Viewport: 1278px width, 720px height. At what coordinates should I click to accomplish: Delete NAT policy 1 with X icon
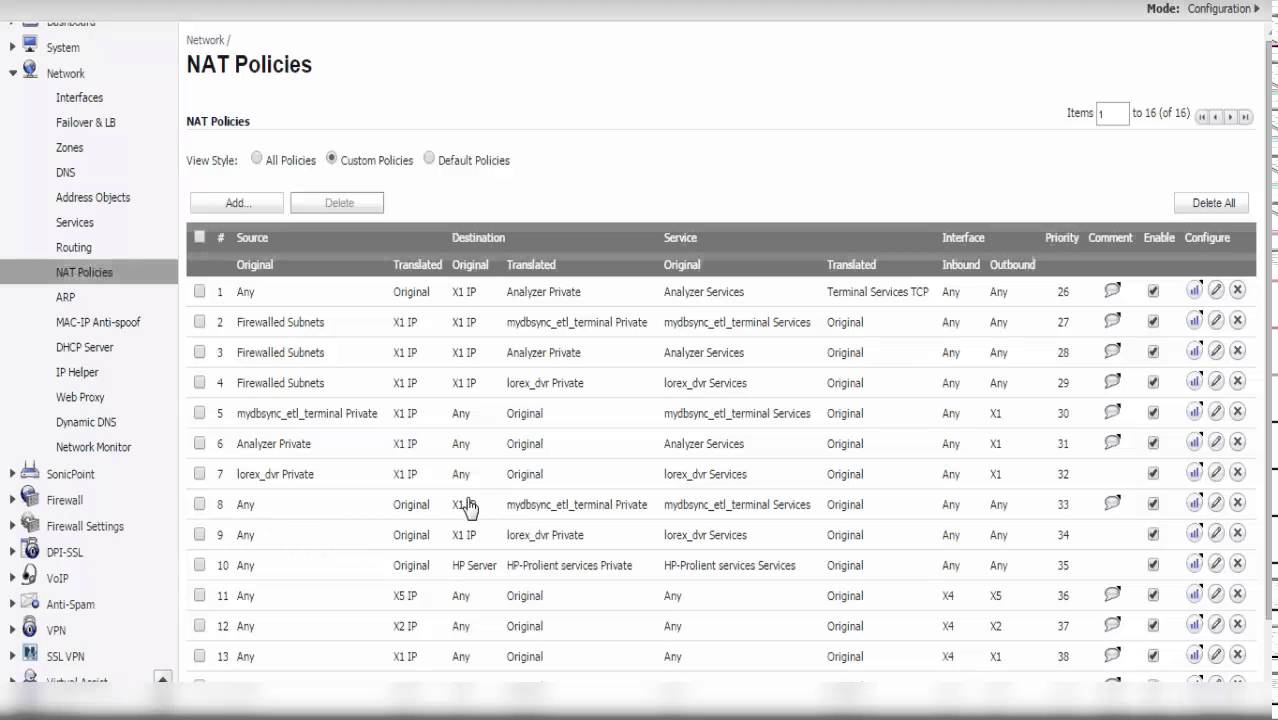[x=1237, y=290]
